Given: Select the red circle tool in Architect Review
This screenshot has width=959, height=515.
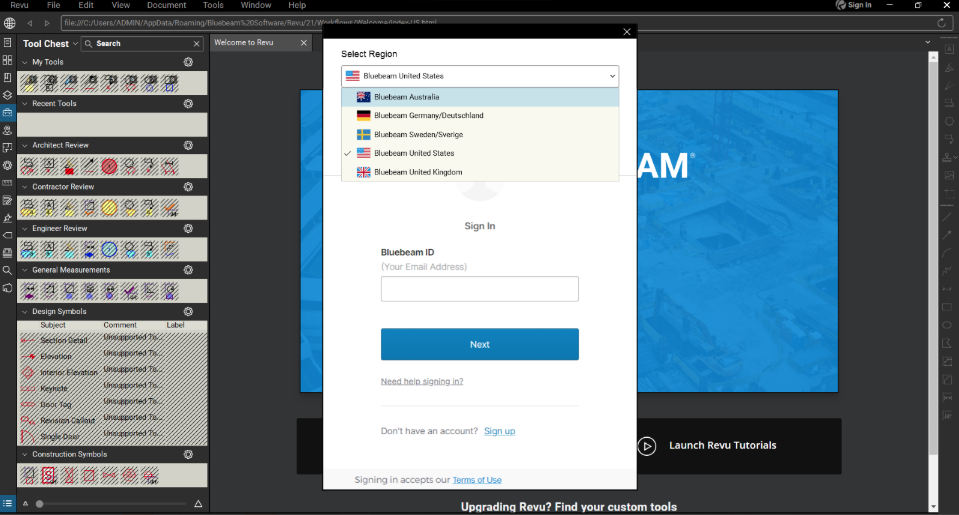Looking at the screenshot, I should tap(109, 165).
